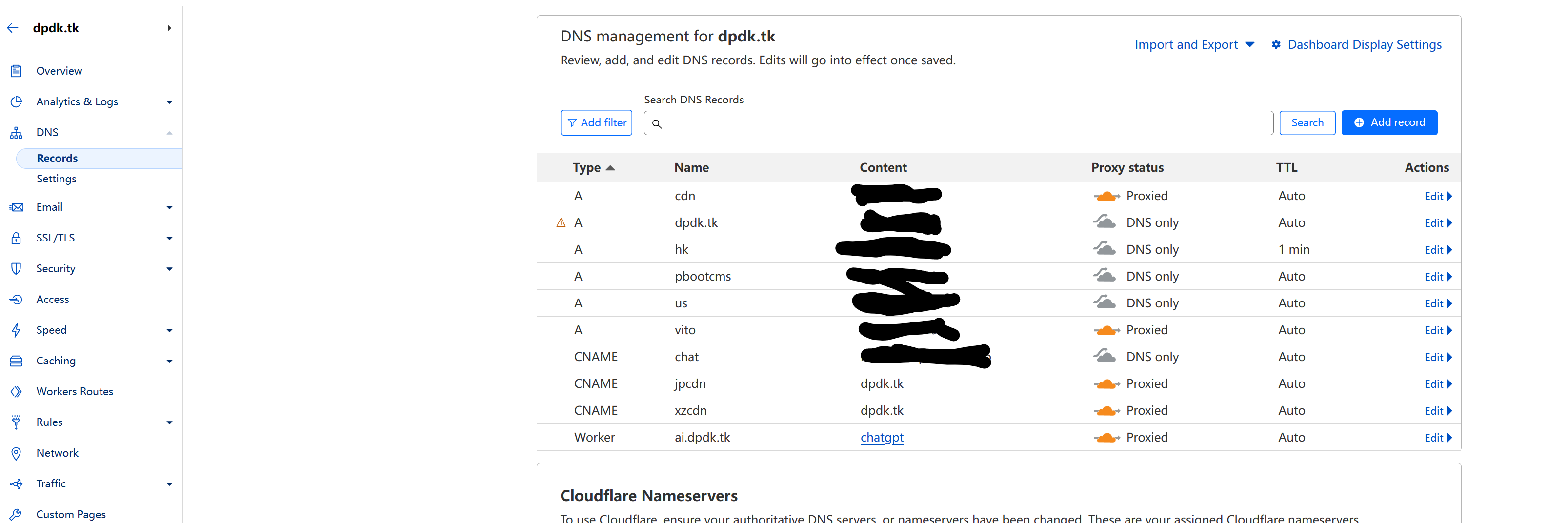
Task: Collapse the DNS menu section
Action: tap(169, 133)
